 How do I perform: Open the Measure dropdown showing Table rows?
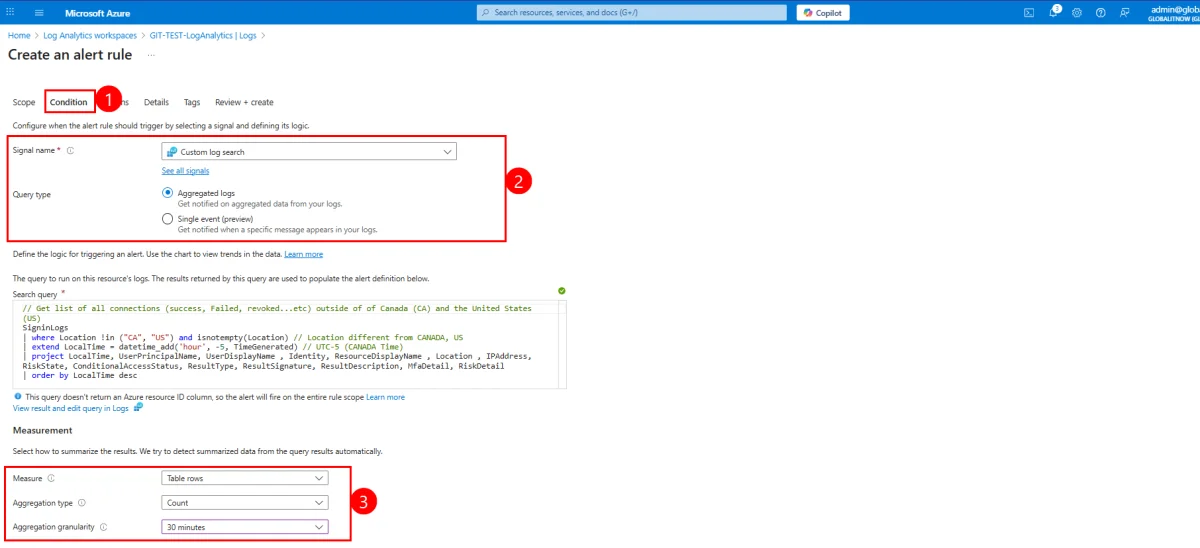tap(245, 479)
